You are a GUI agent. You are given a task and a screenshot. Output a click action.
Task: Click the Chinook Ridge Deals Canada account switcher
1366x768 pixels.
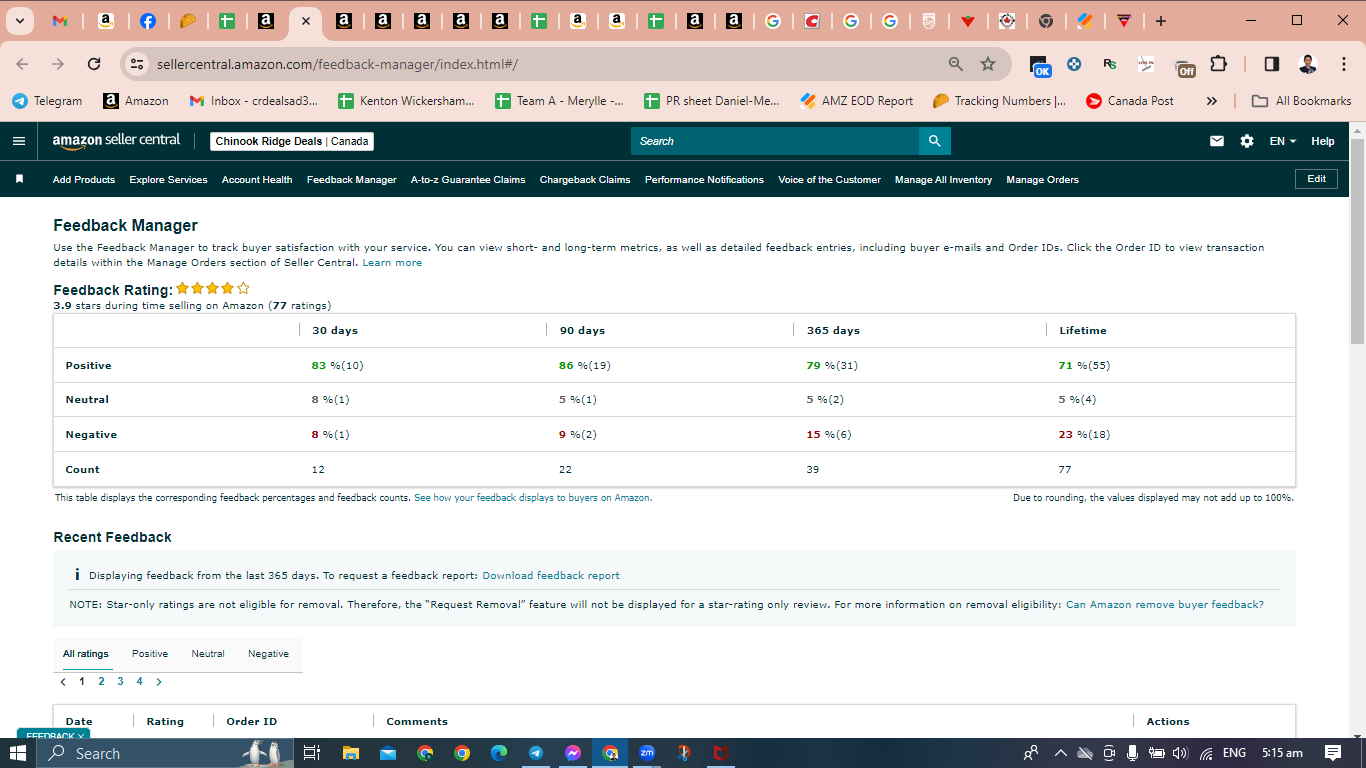pos(292,141)
